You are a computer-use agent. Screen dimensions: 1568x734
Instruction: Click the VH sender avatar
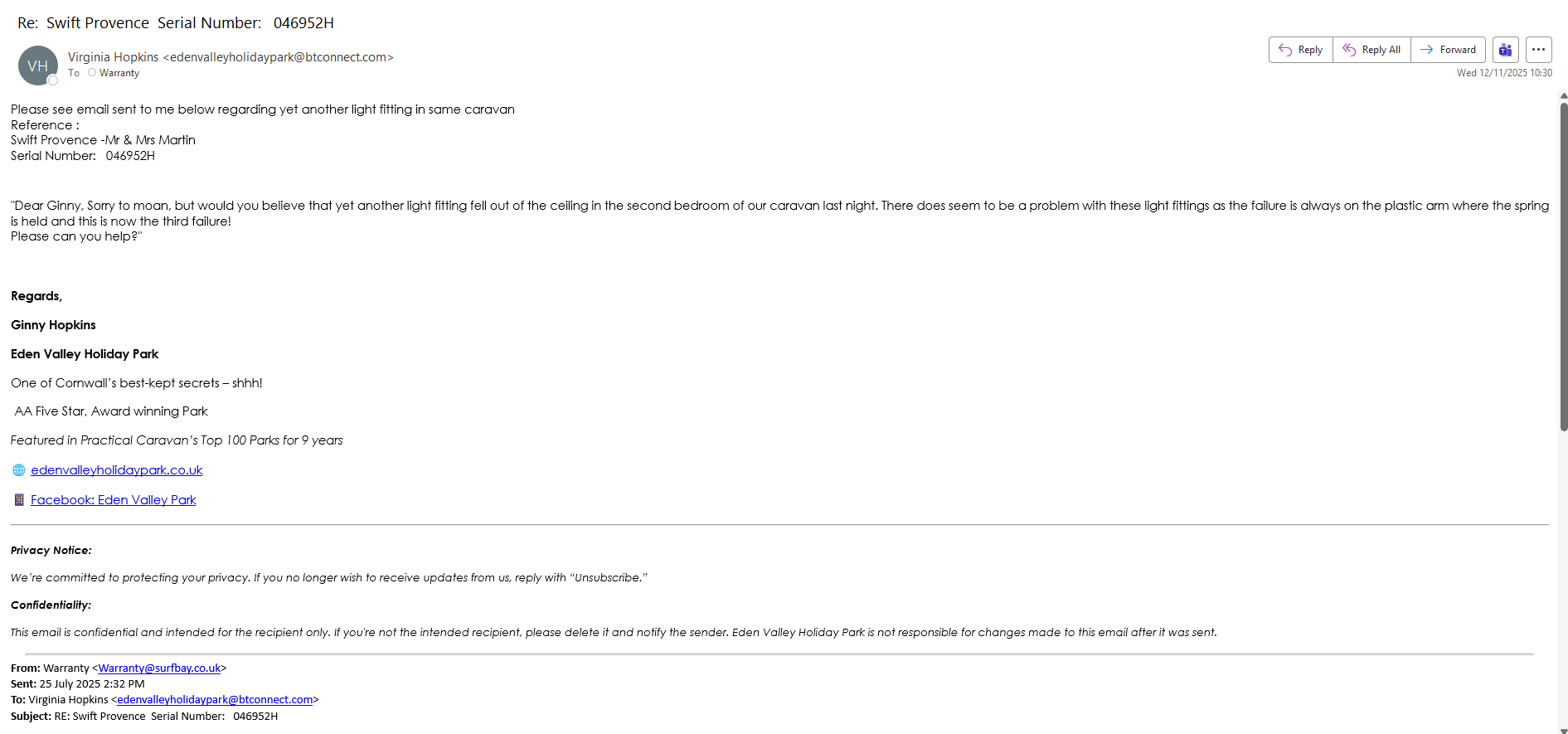tap(37, 66)
